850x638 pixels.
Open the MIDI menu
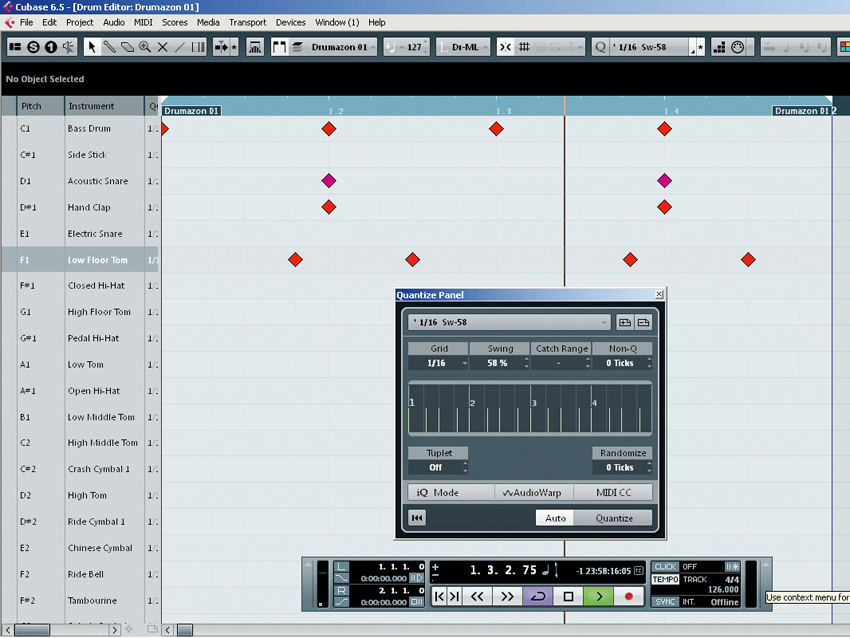coord(143,22)
